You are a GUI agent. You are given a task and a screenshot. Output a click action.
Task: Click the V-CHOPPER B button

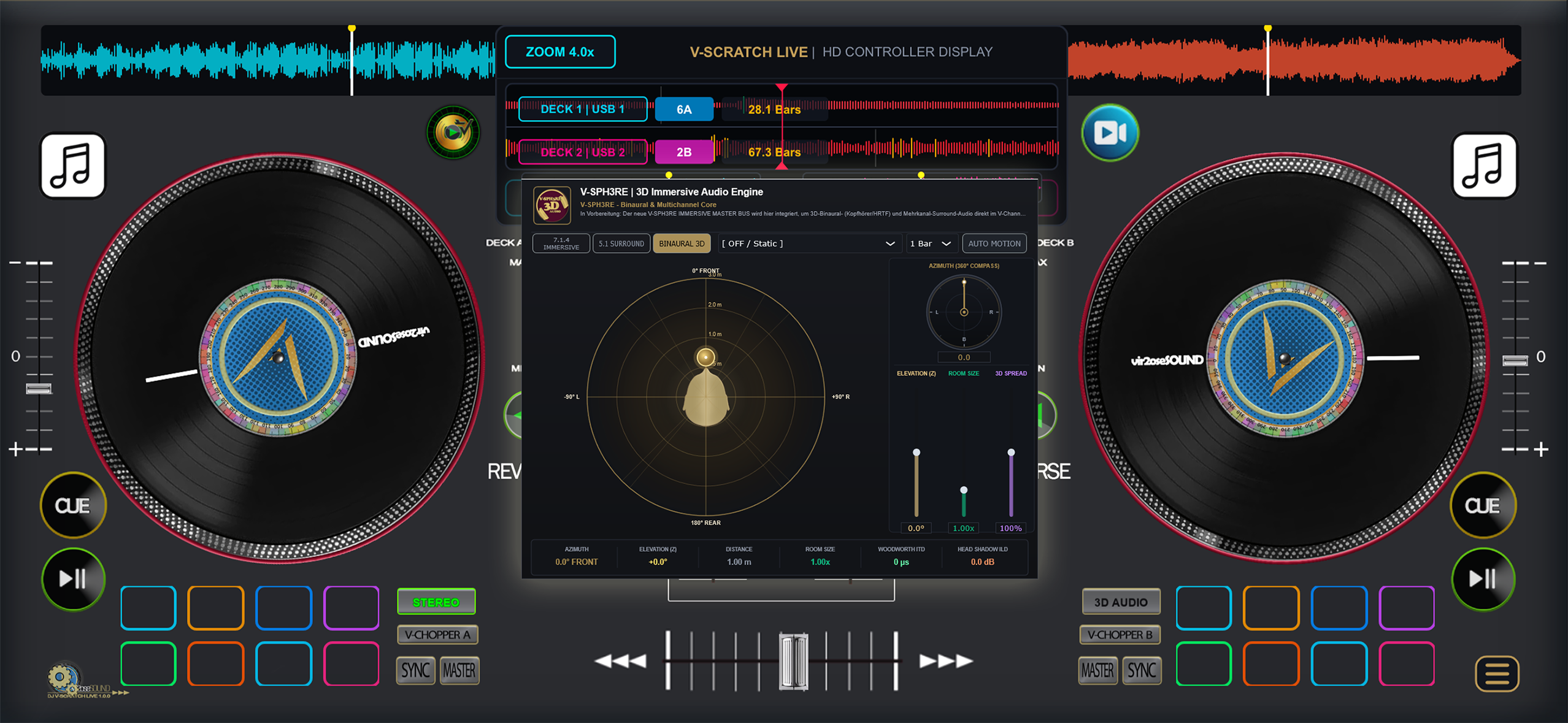click(1120, 635)
